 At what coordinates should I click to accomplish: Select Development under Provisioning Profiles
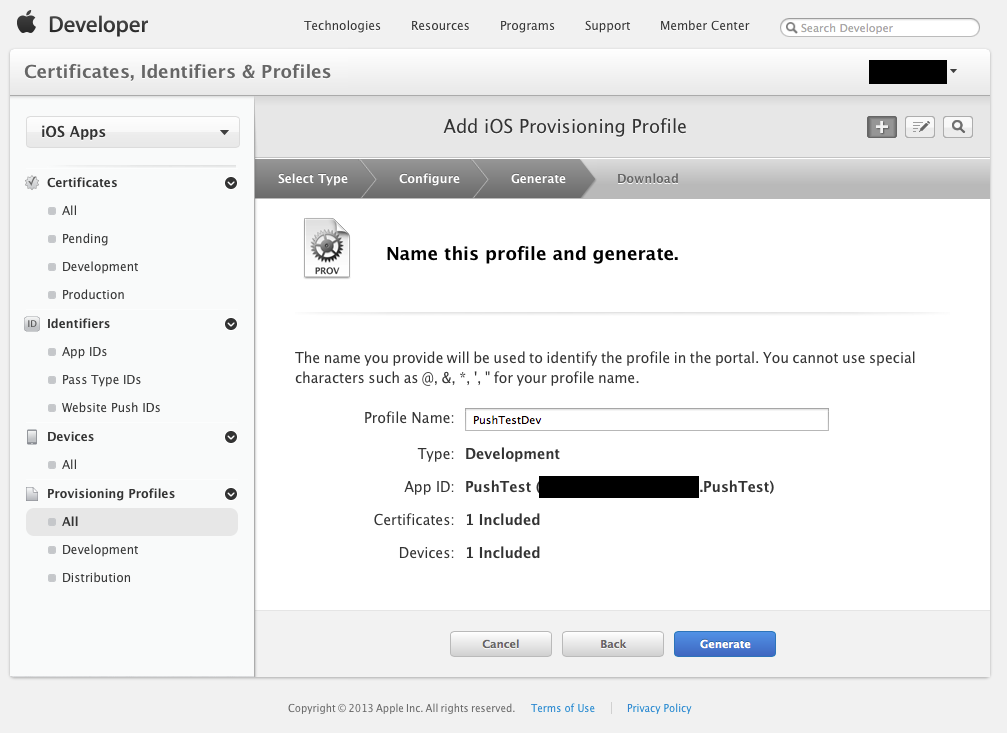click(x=100, y=550)
